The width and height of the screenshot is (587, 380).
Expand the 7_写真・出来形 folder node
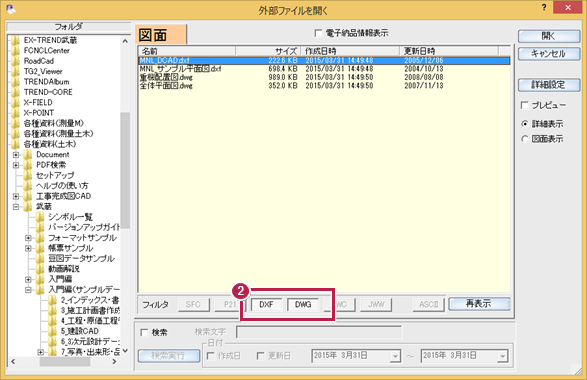click(40, 352)
